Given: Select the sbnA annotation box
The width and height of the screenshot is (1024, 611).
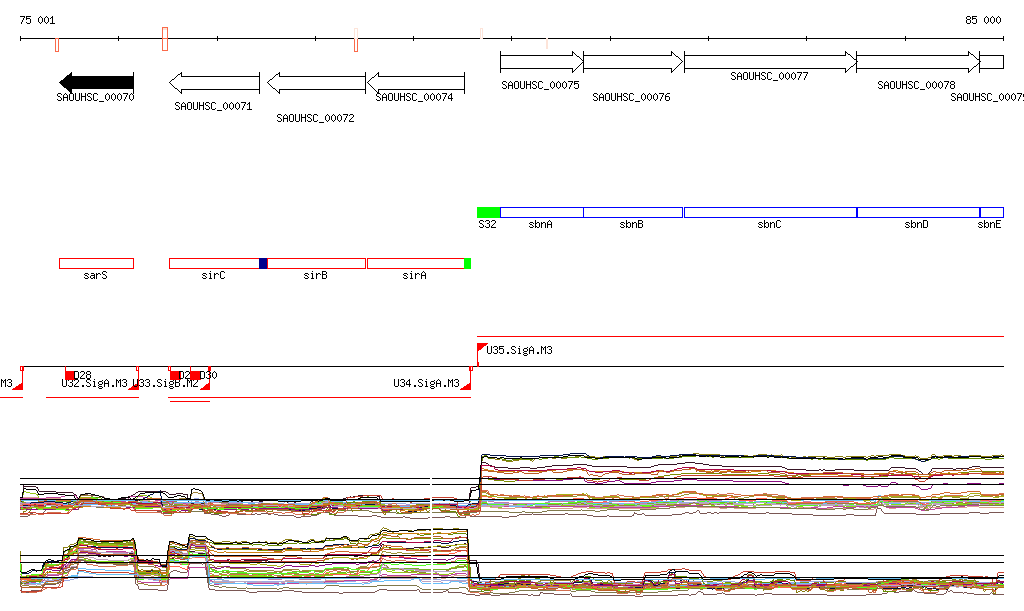Looking at the screenshot, I should pyautogui.click(x=541, y=212).
